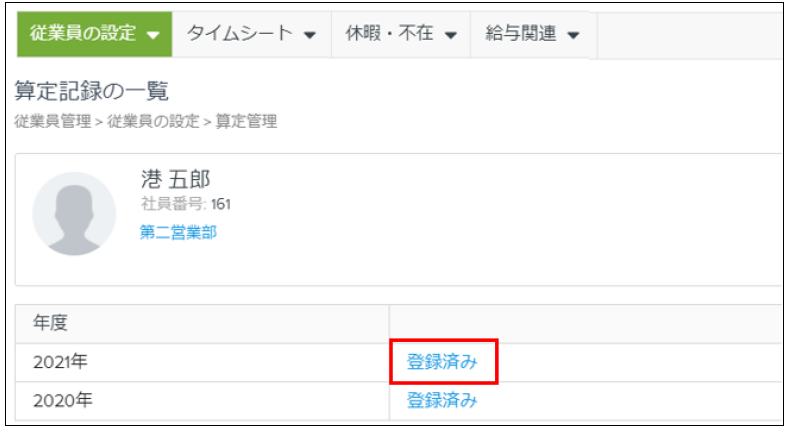The width and height of the screenshot is (788, 432).
Task: Expand the 従業員の設定 dropdown arrow
Action: point(153,35)
